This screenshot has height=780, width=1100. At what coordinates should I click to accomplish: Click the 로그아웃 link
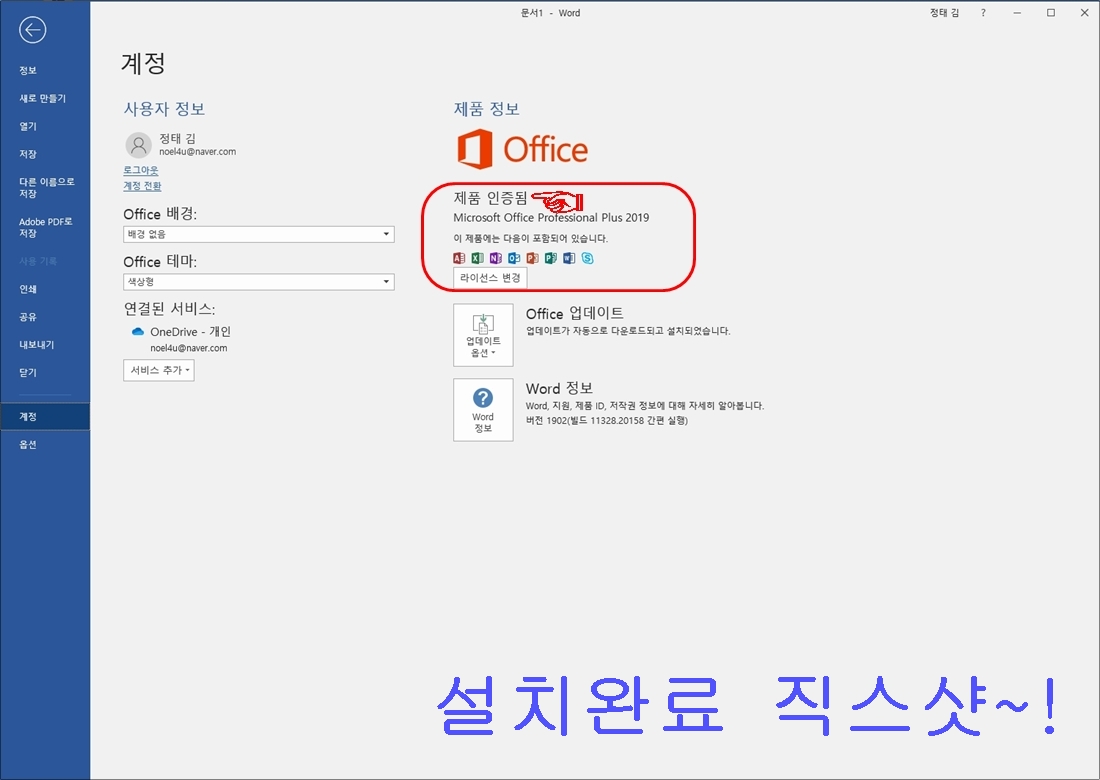(140, 170)
